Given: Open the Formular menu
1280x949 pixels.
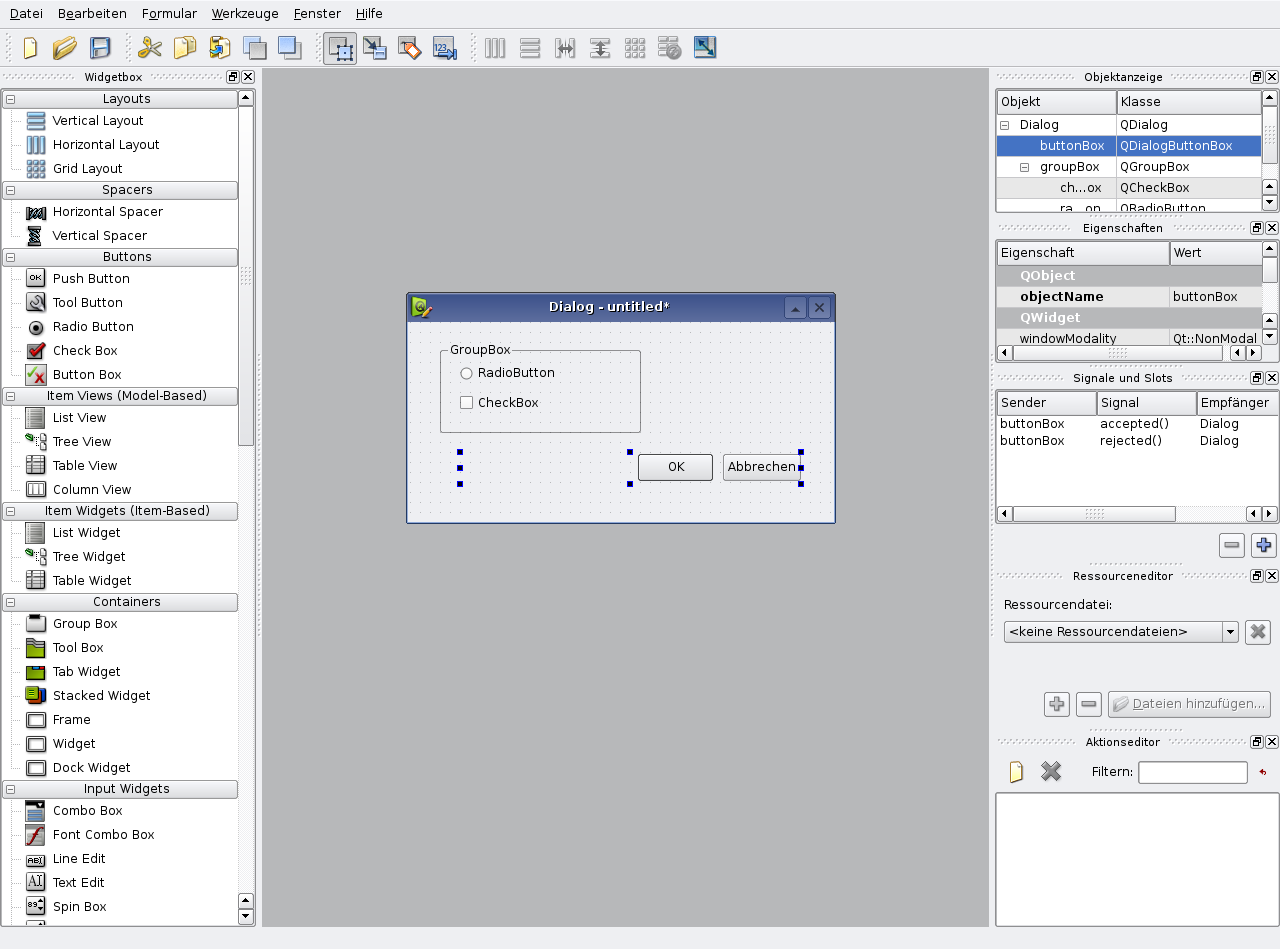Looking at the screenshot, I should tap(169, 14).
